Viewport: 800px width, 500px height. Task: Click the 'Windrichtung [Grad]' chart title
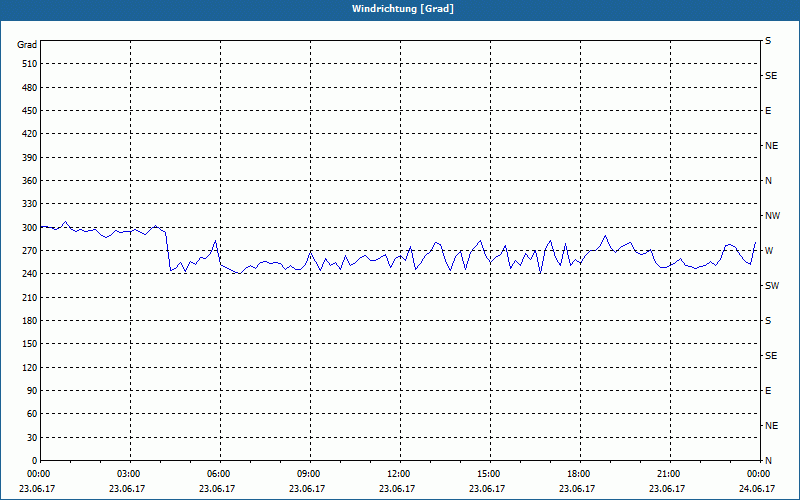[403, 9]
